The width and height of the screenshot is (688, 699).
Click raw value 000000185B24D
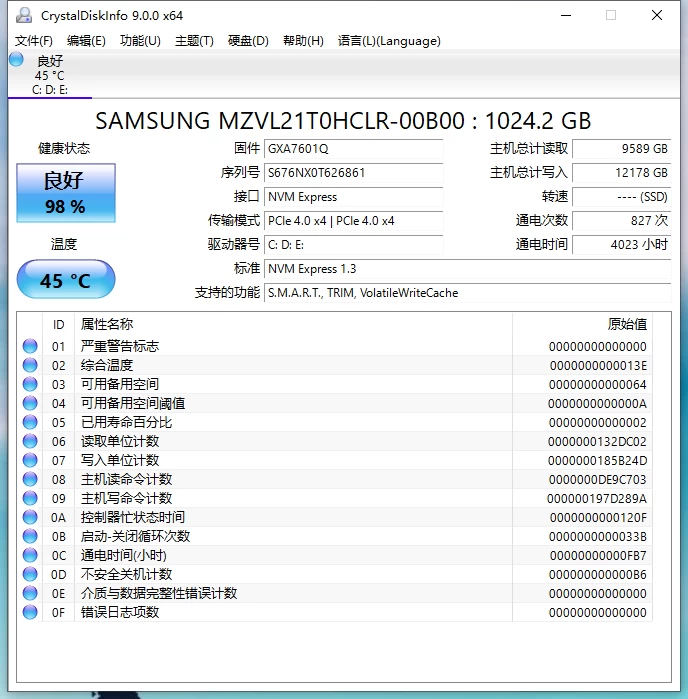click(597, 461)
